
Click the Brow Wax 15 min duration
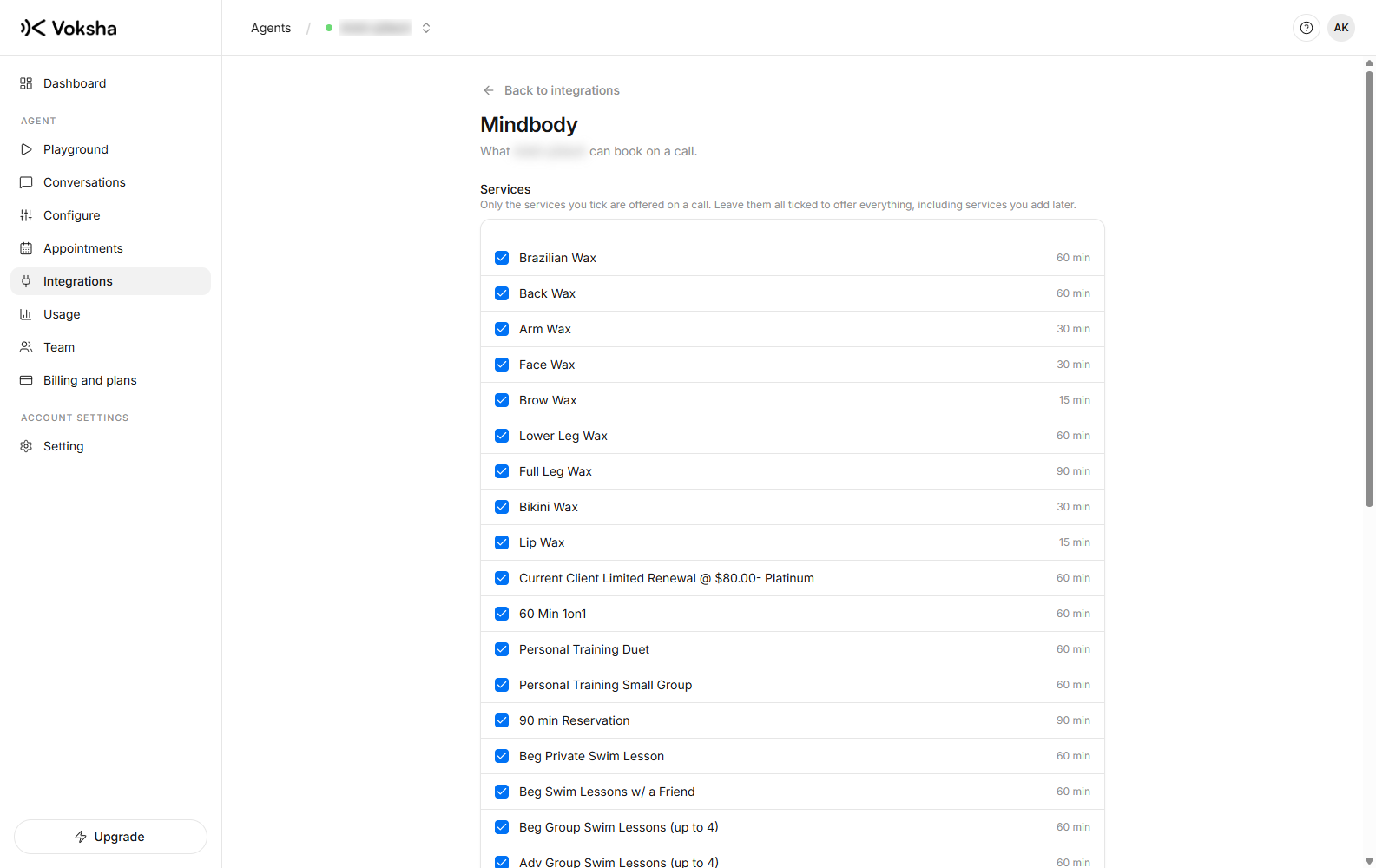(1074, 400)
